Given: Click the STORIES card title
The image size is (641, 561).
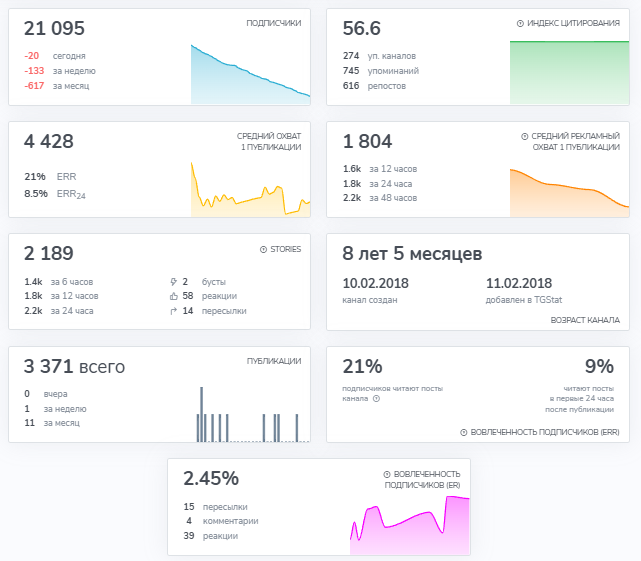Looking at the screenshot, I should pos(285,249).
